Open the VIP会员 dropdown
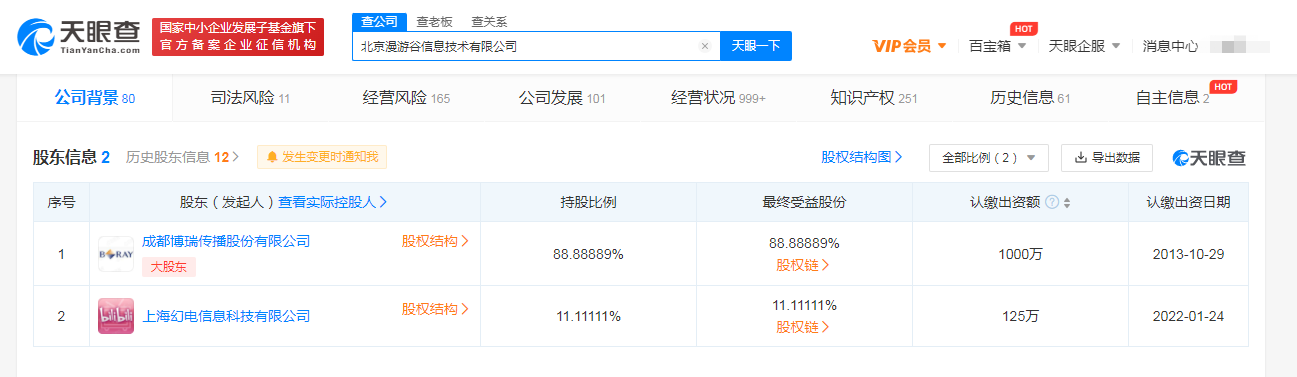 (909, 46)
